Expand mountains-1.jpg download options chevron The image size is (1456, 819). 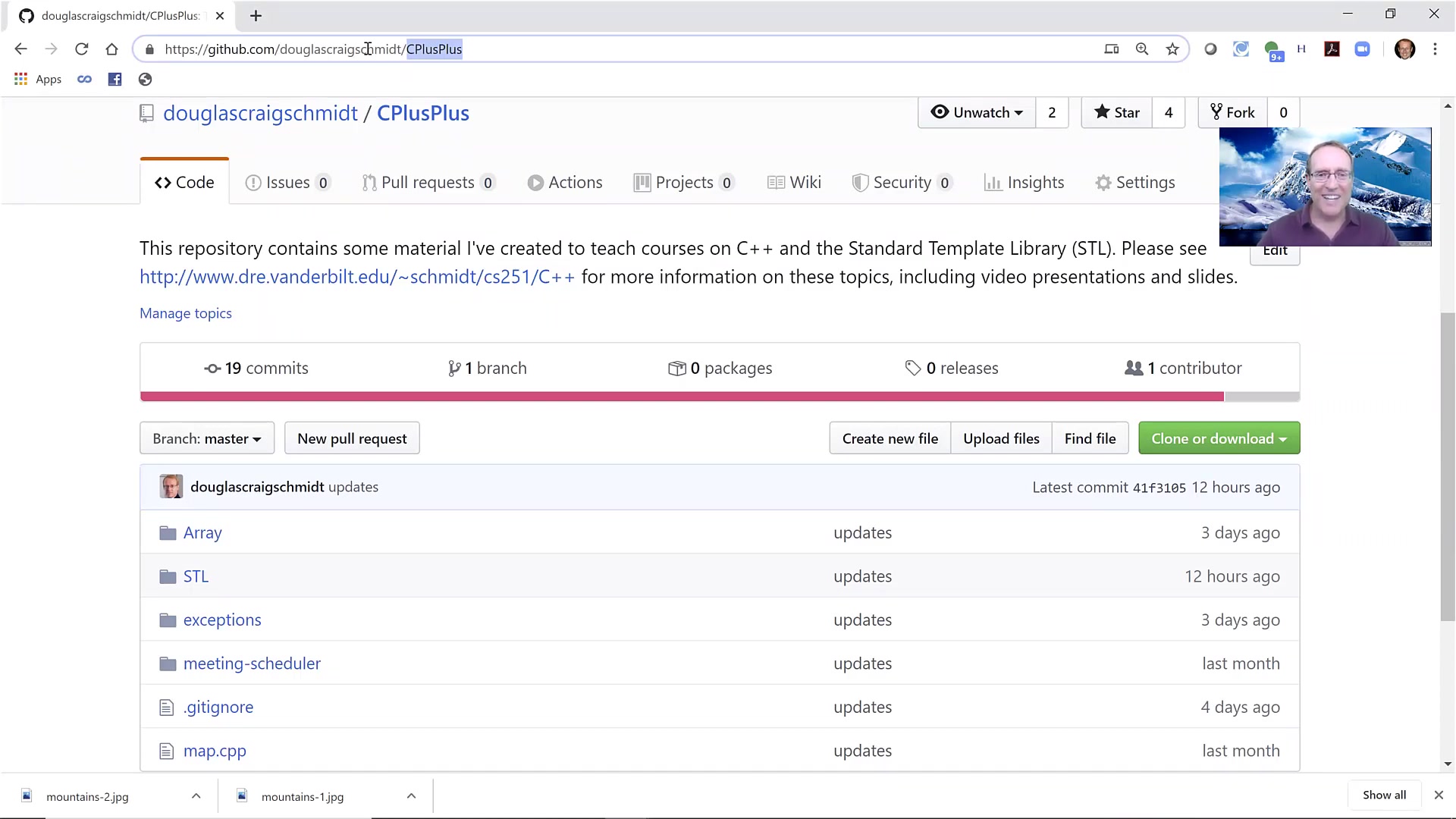tap(411, 795)
